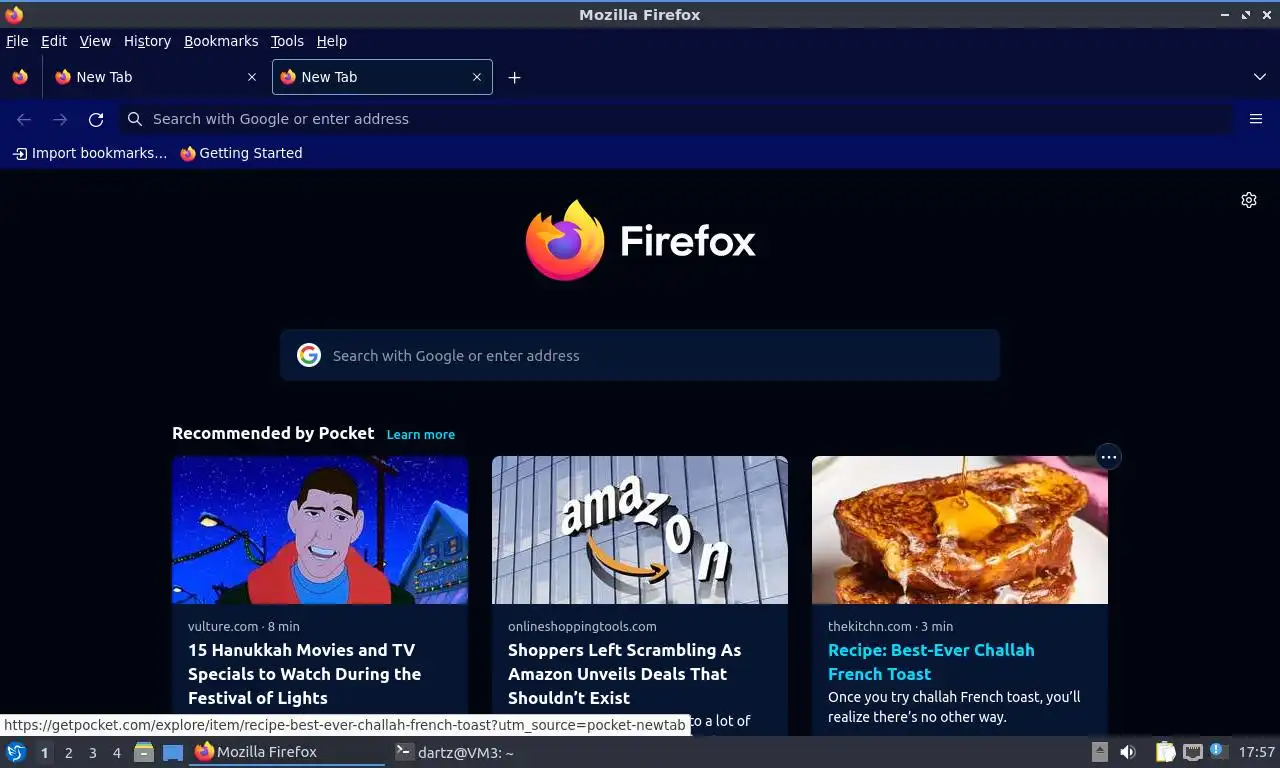Open Amazon building article thumbnail
The width and height of the screenshot is (1280, 768).
tap(640, 530)
